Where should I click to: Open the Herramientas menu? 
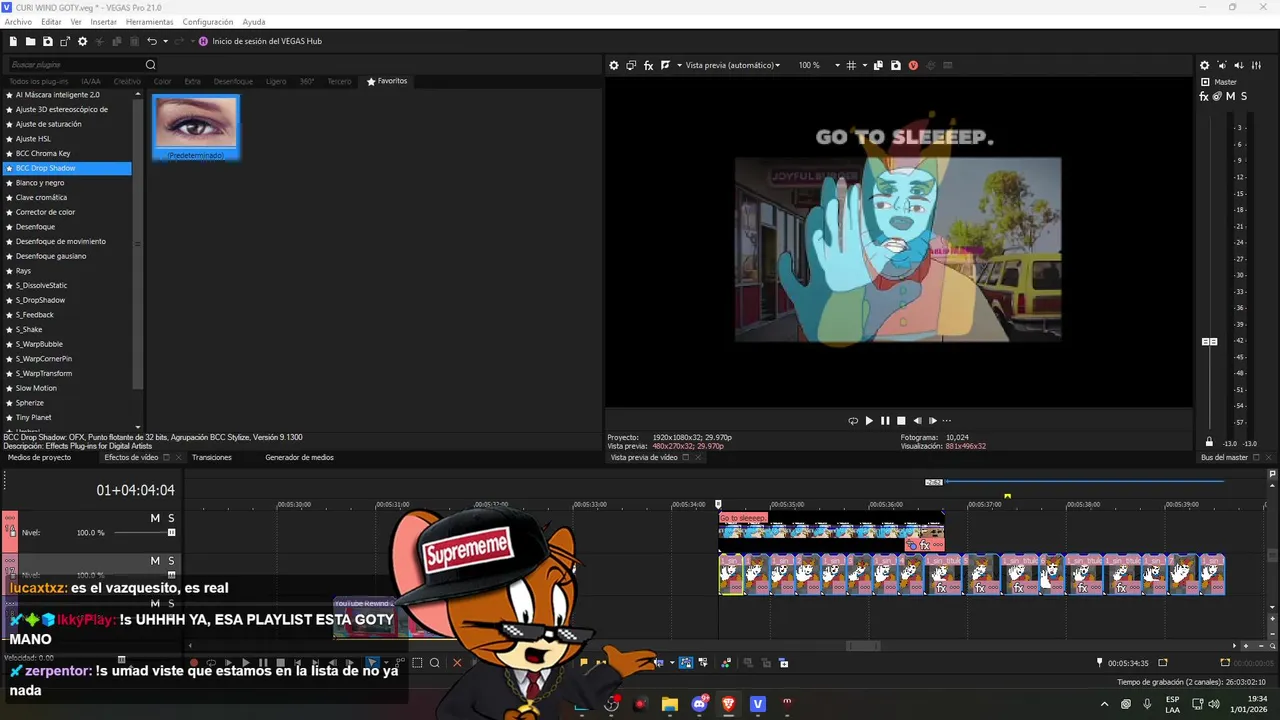[x=149, y=22]
